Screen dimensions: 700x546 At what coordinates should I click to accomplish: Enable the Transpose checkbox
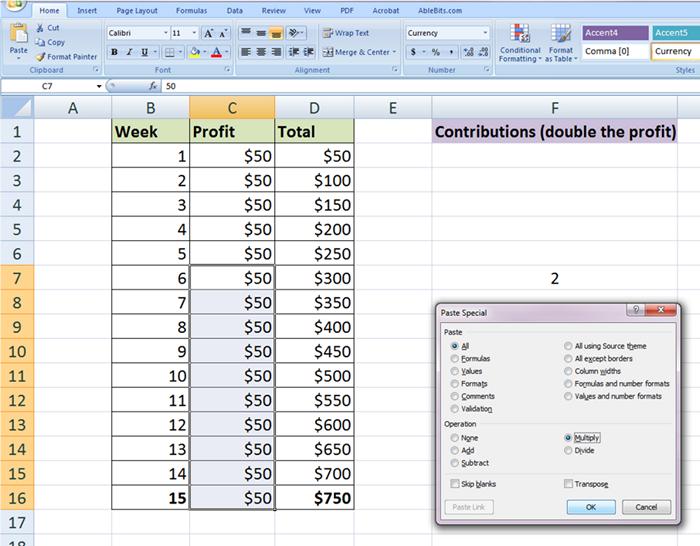569,484
